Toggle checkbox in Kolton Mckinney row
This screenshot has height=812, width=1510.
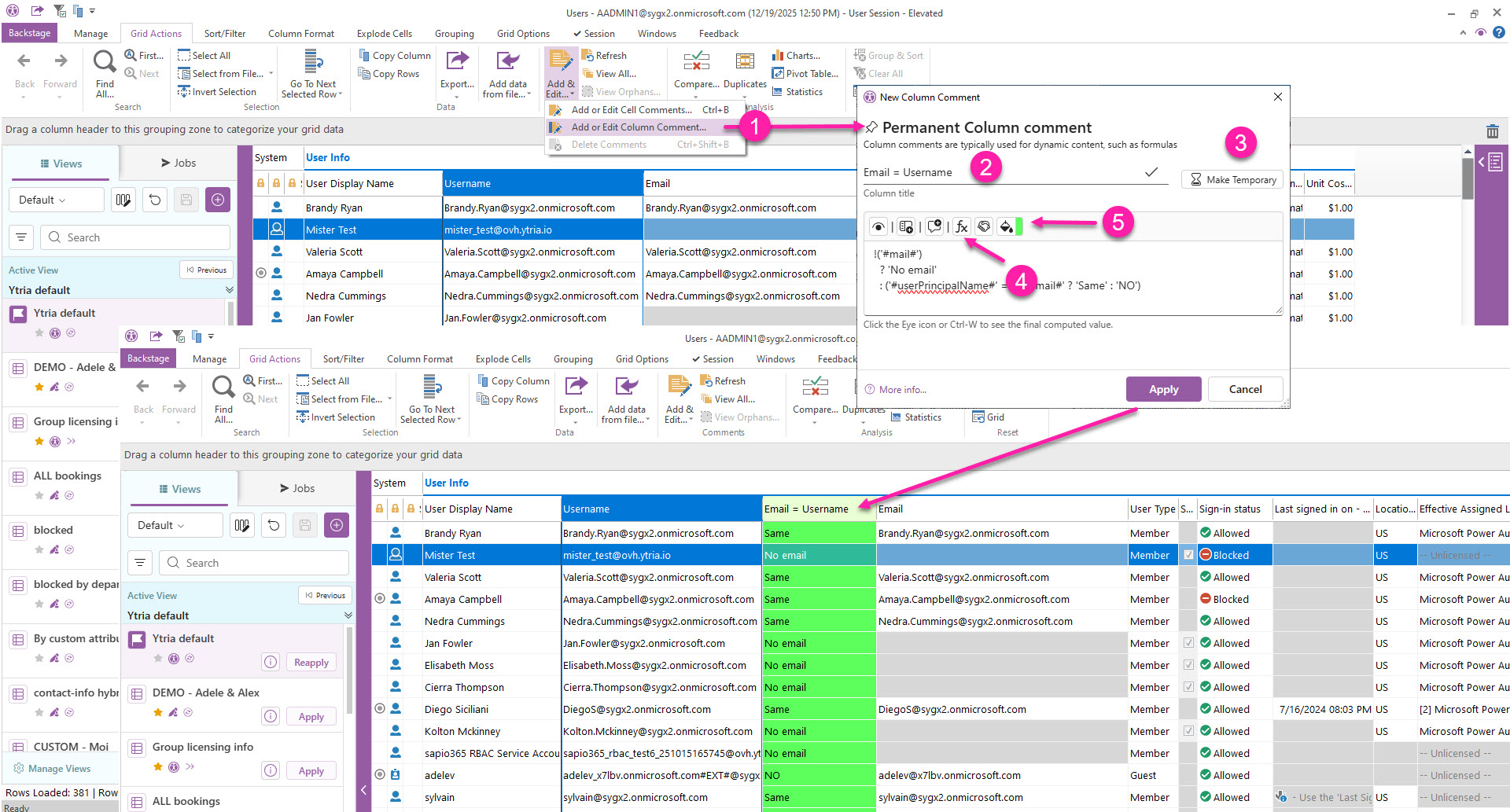(1188, 731)
